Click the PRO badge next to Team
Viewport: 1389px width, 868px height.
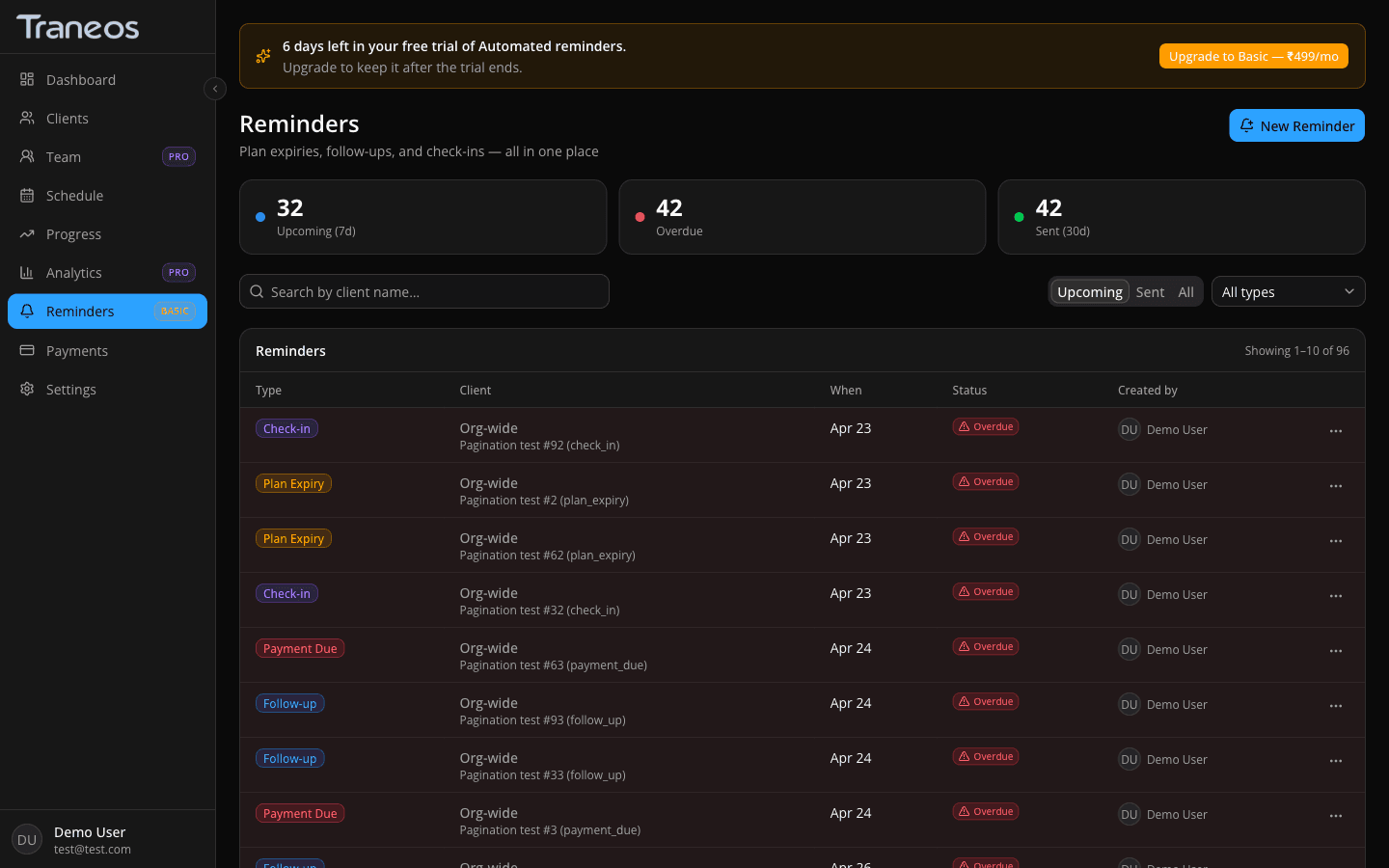click(x=178, y=156)
